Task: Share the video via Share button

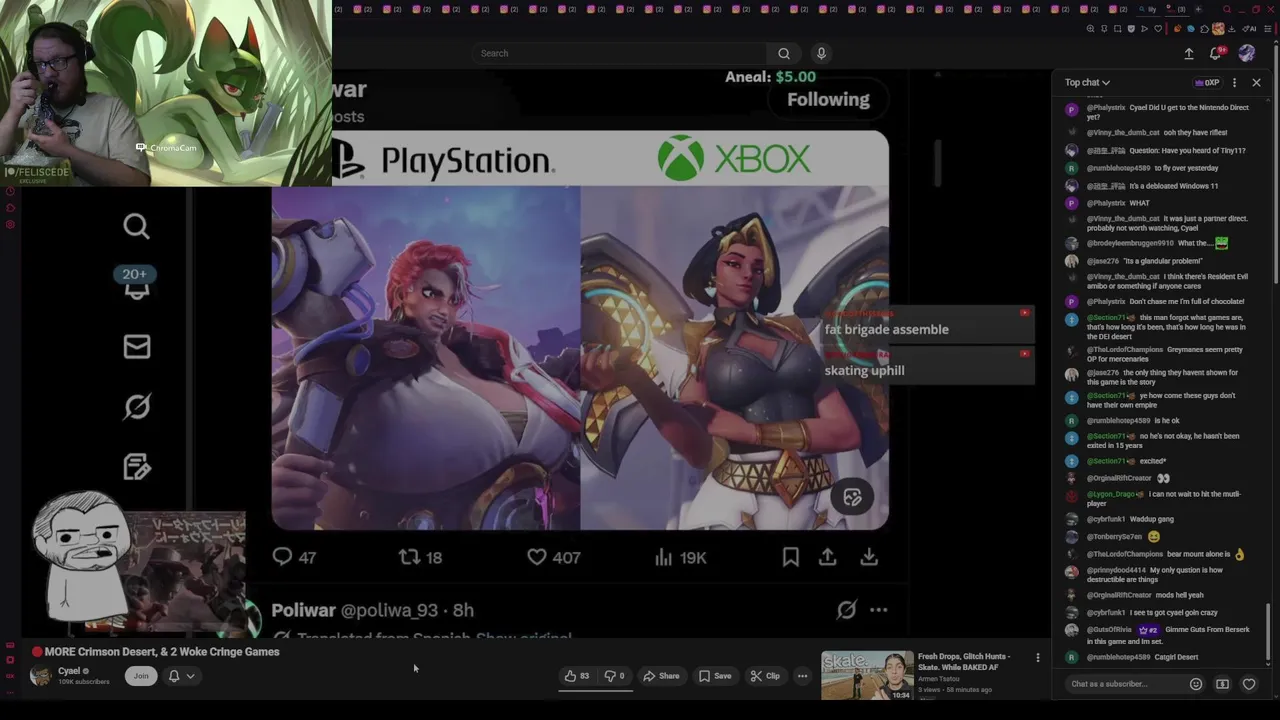Action: [x=661, y=676]
